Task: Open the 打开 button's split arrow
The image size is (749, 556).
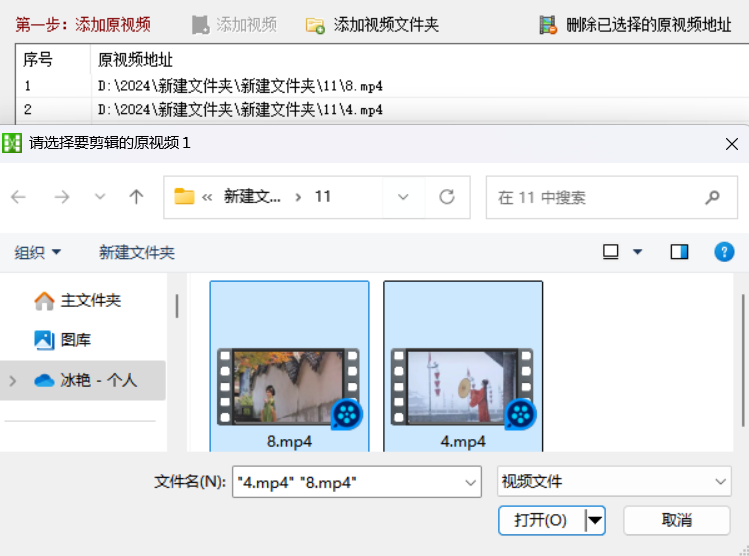Action: click(595, 520)
